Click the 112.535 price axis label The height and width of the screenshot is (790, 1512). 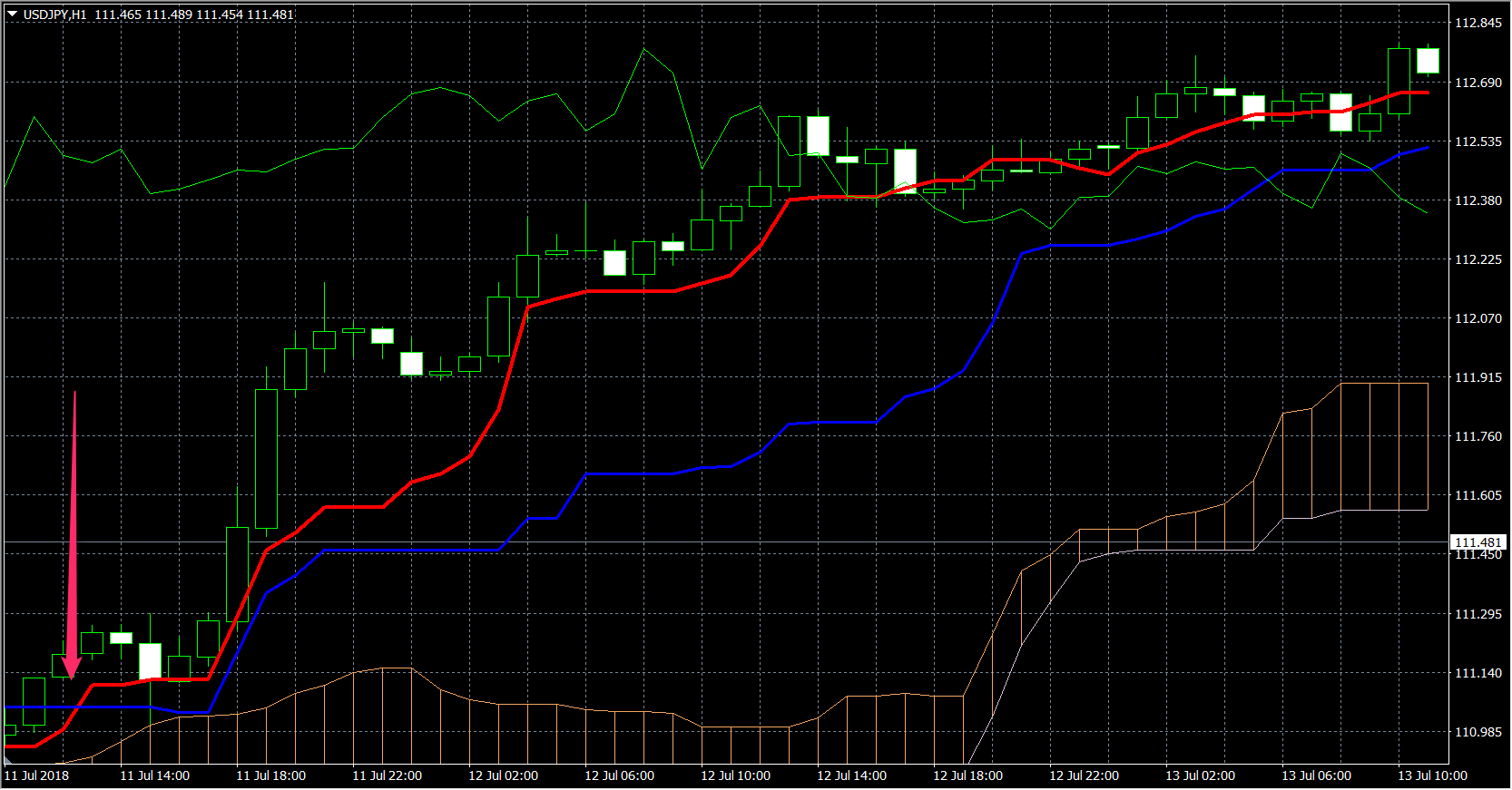(x=1478, y=141)
